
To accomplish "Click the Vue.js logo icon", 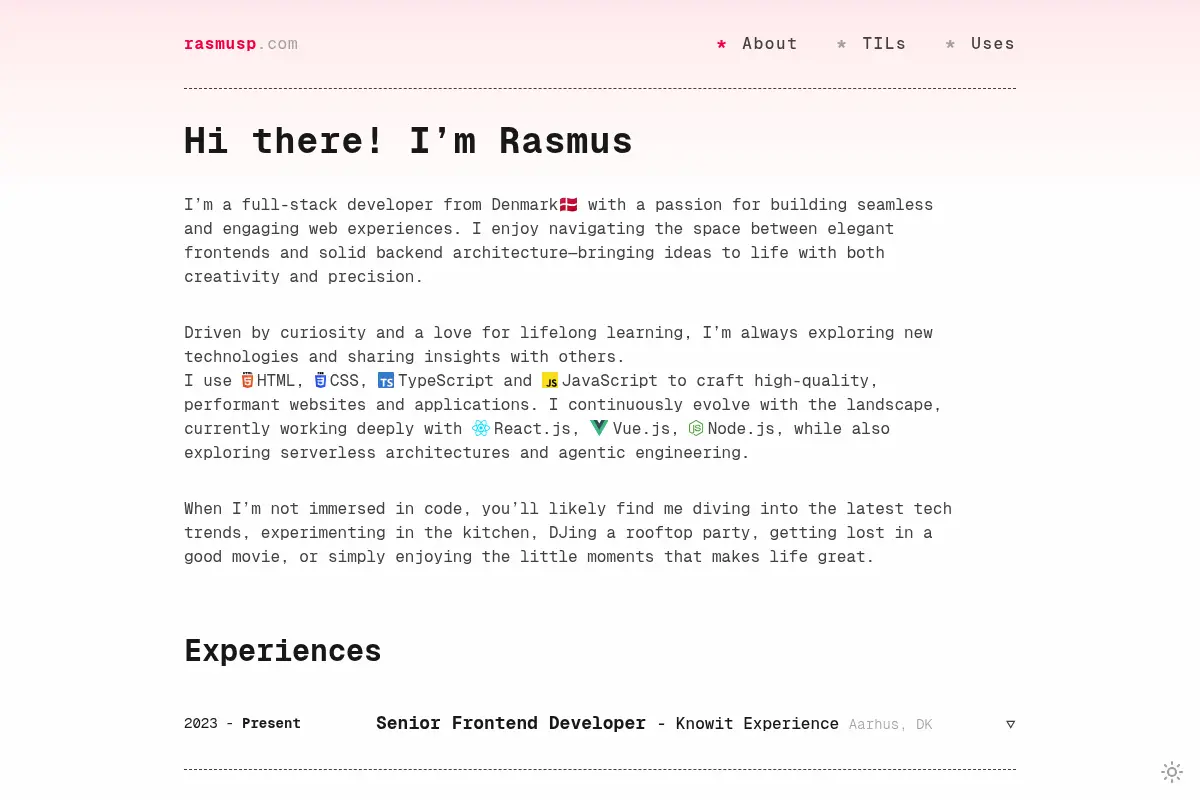I will point(599,428).
